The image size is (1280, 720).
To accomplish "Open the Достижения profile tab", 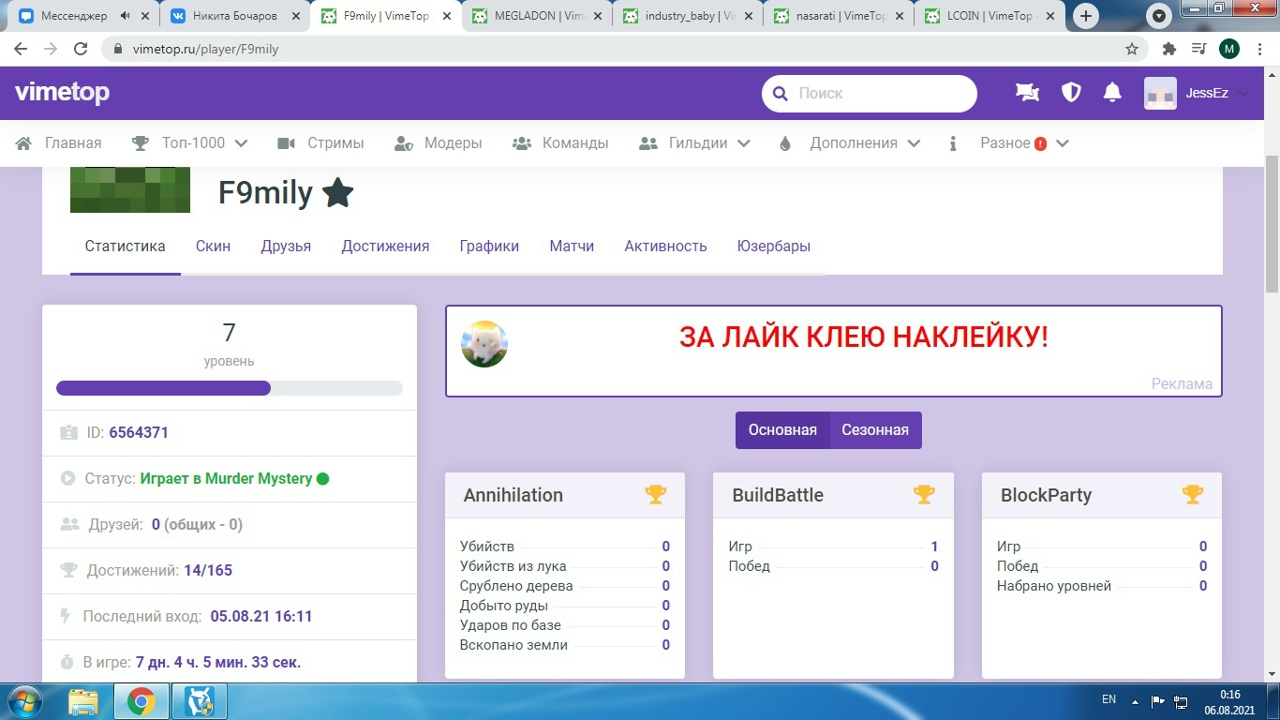I will point(385,246).
